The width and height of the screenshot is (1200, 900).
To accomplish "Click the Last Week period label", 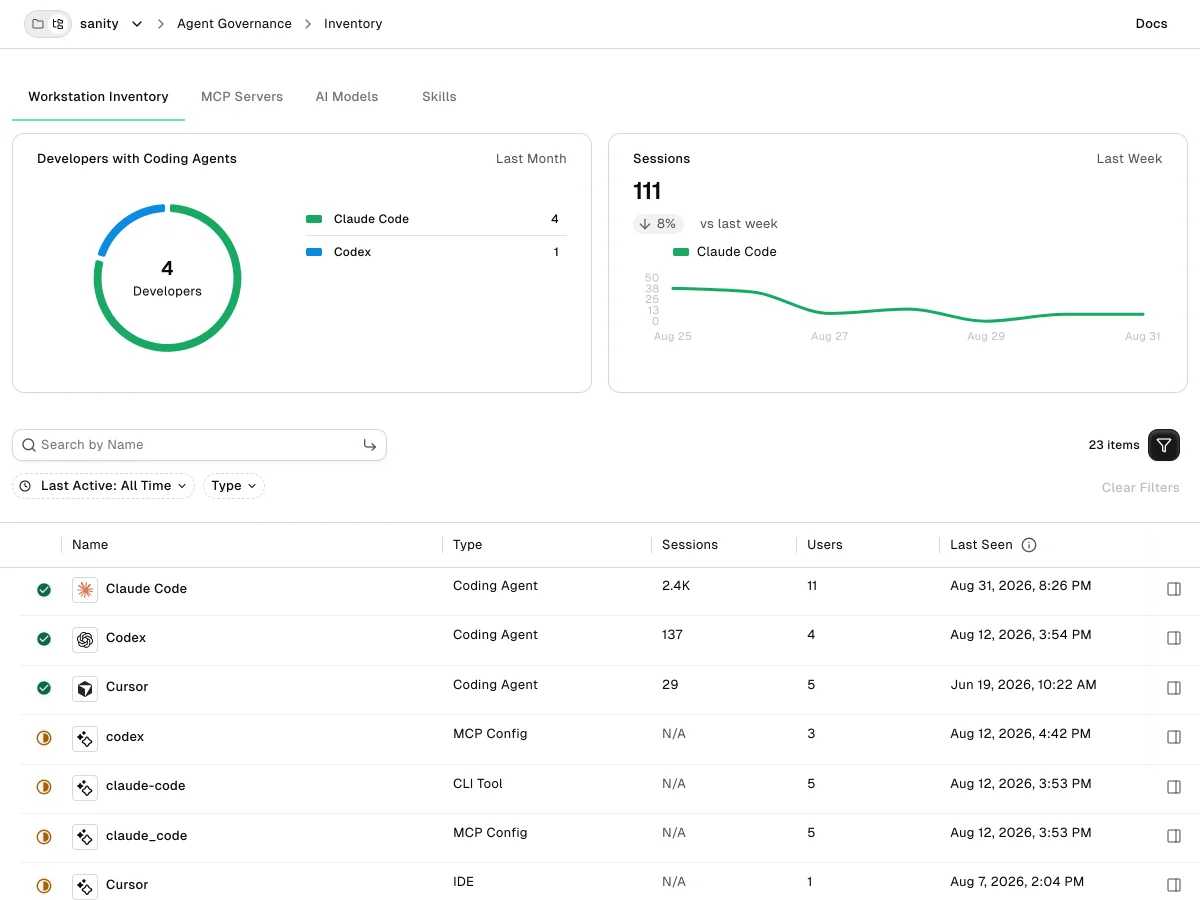I will tap(1129, 159).
